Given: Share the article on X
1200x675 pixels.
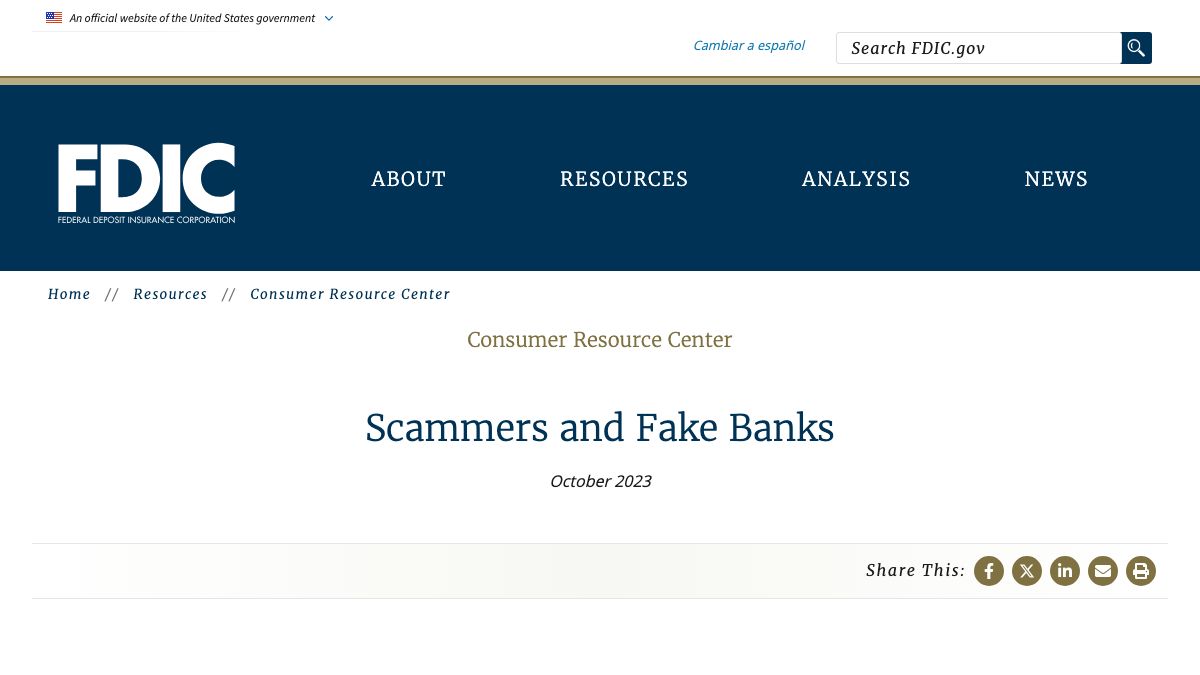Looking at the screenshot, I should [1027, 571].
